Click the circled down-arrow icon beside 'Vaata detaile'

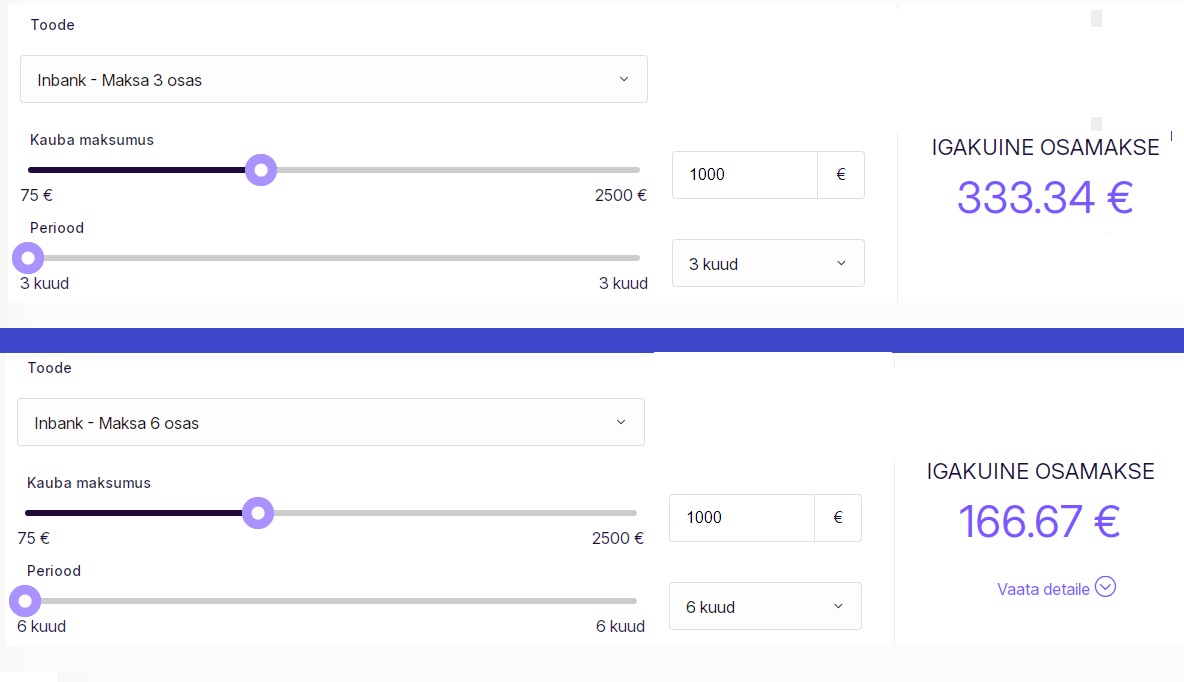(x=1105, y=587)
